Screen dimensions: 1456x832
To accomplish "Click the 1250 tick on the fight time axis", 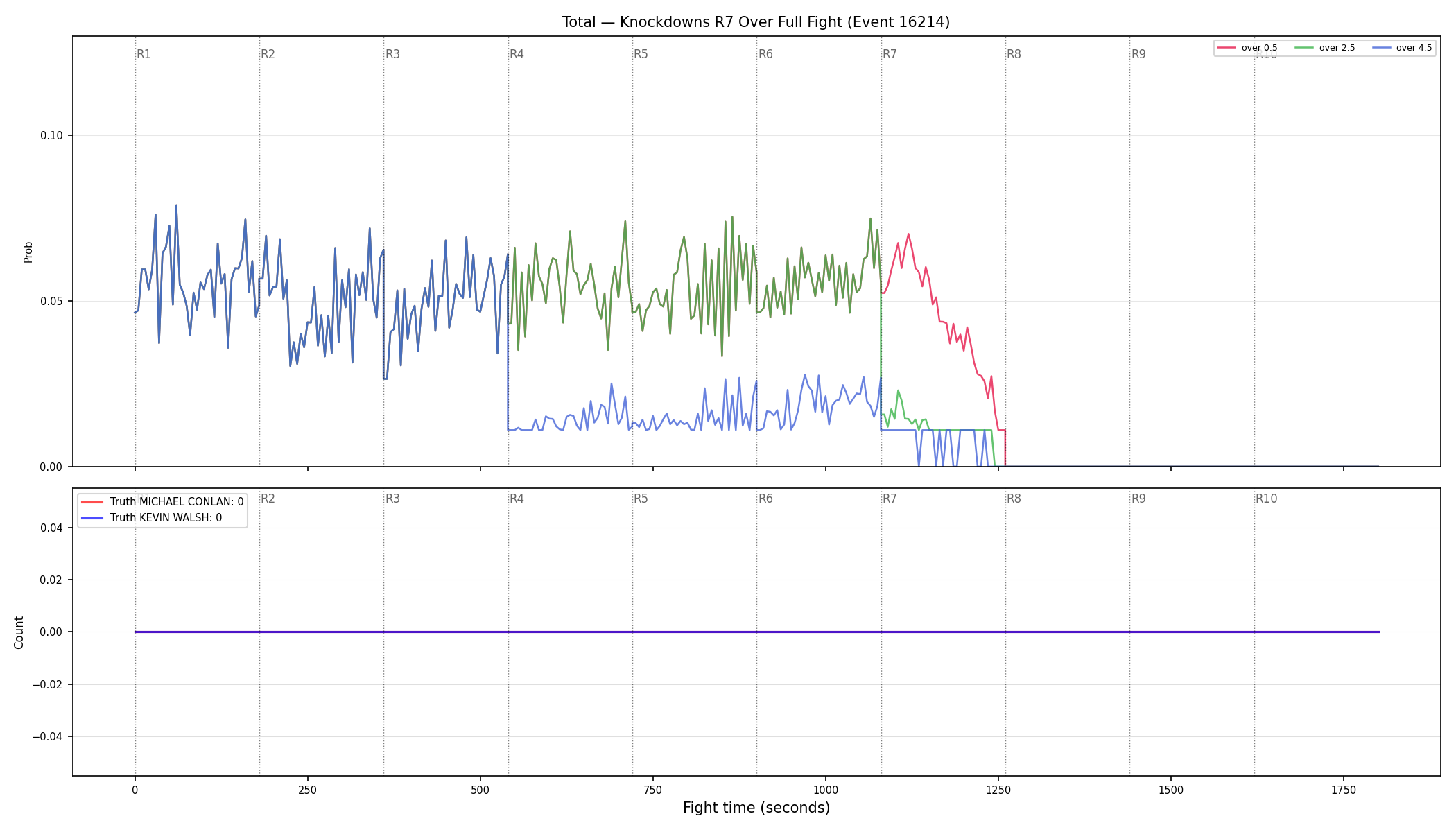I will click(x=998, y=790).
